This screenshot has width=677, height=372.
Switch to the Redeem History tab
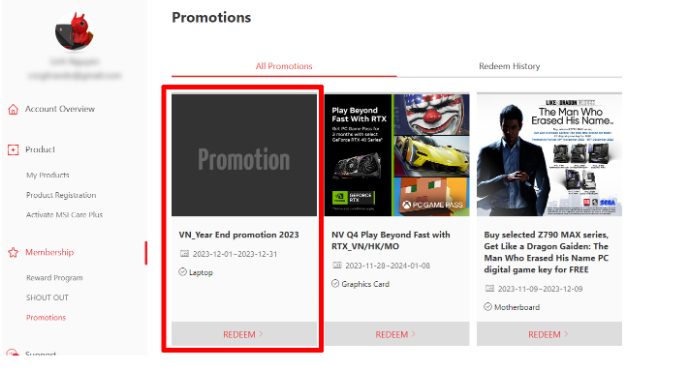[509, 66]
